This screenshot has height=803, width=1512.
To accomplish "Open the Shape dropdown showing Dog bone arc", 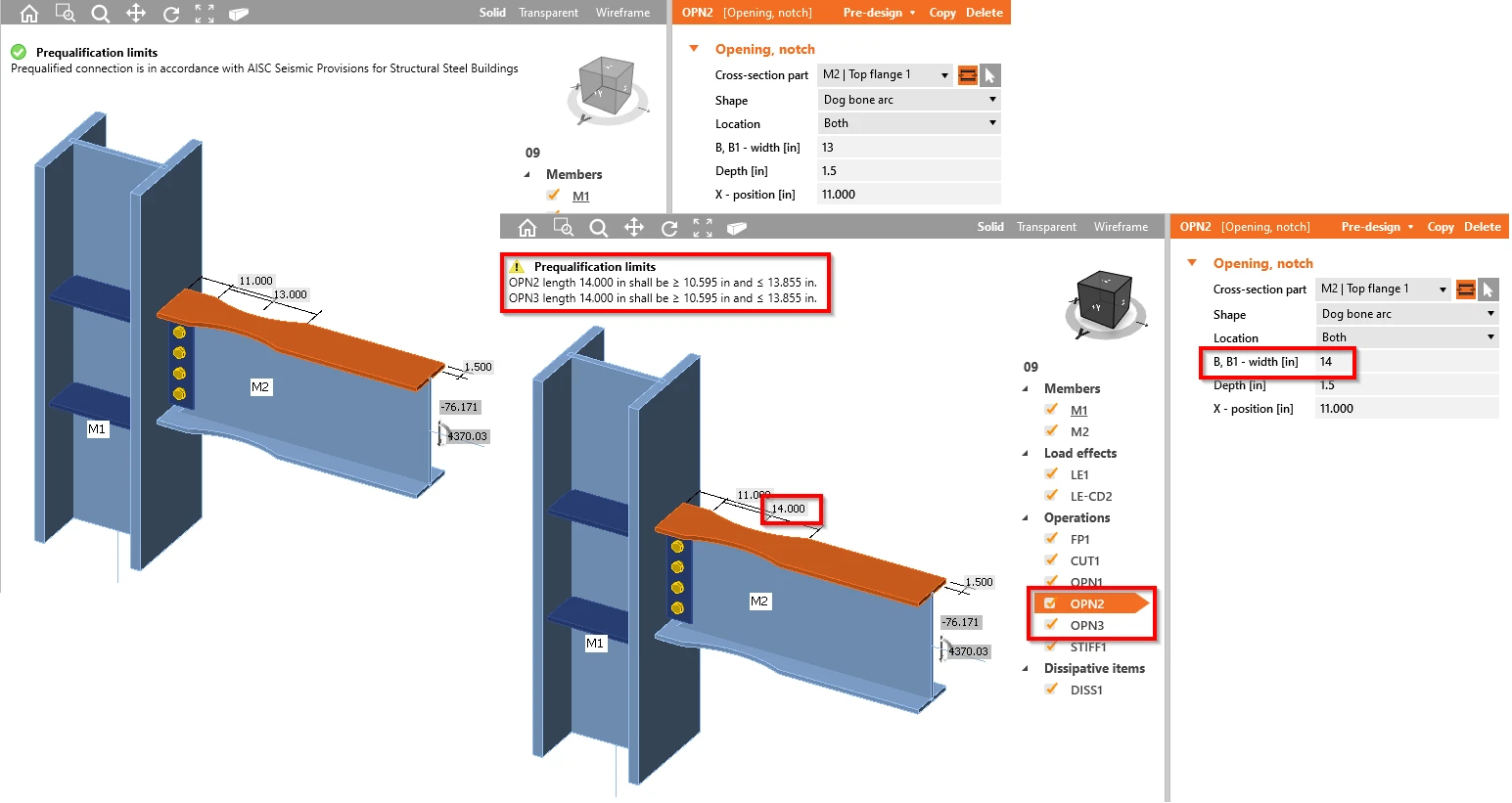I will tap(1407, 314).
